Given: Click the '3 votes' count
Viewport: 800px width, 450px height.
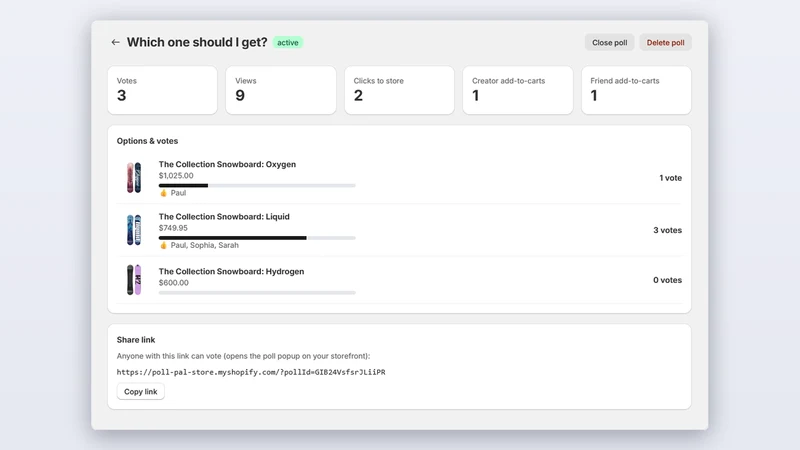Looking at the screenshot, I should [x=667, y=230].
